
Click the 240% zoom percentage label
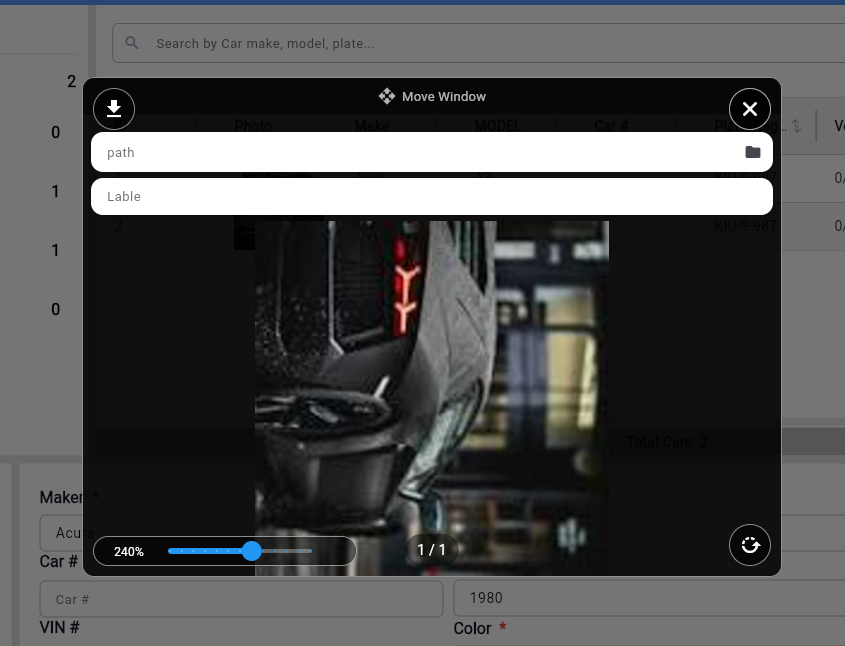pos(129,552)
